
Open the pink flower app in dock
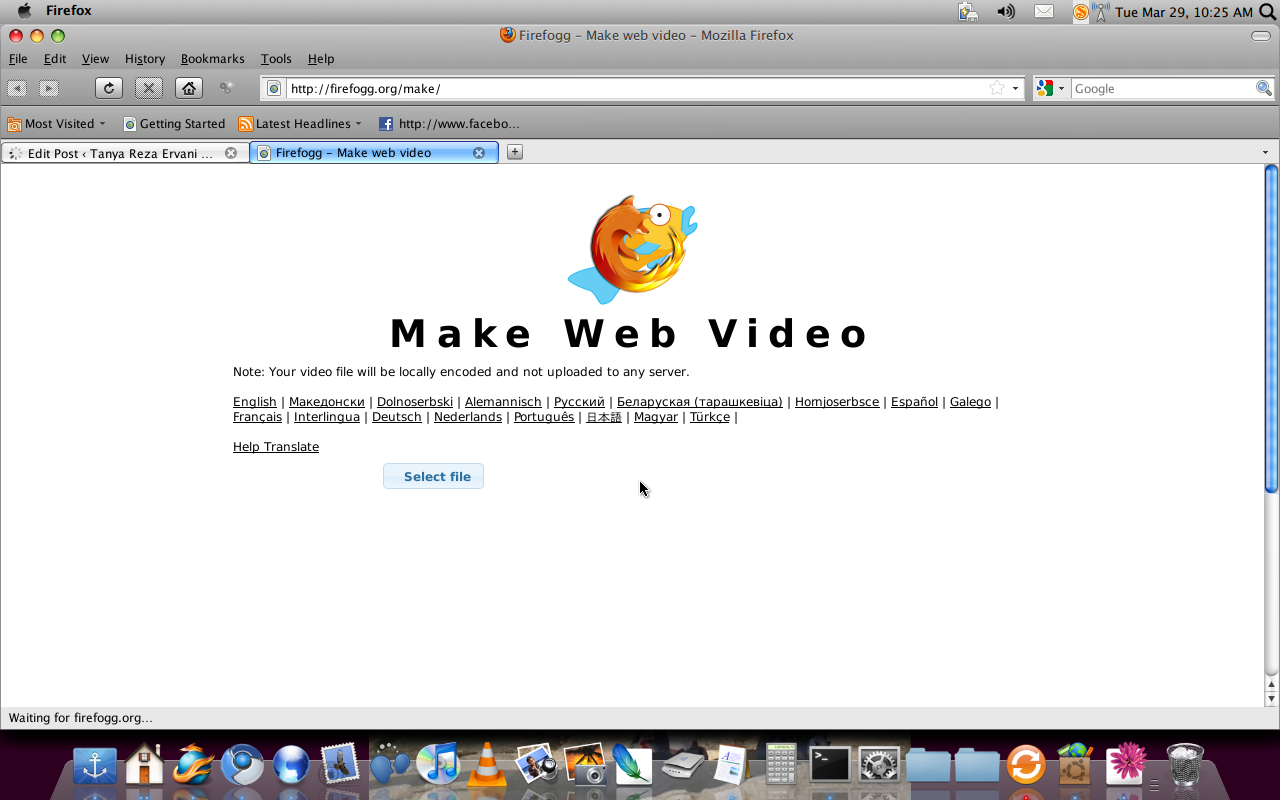[1126, 764]
